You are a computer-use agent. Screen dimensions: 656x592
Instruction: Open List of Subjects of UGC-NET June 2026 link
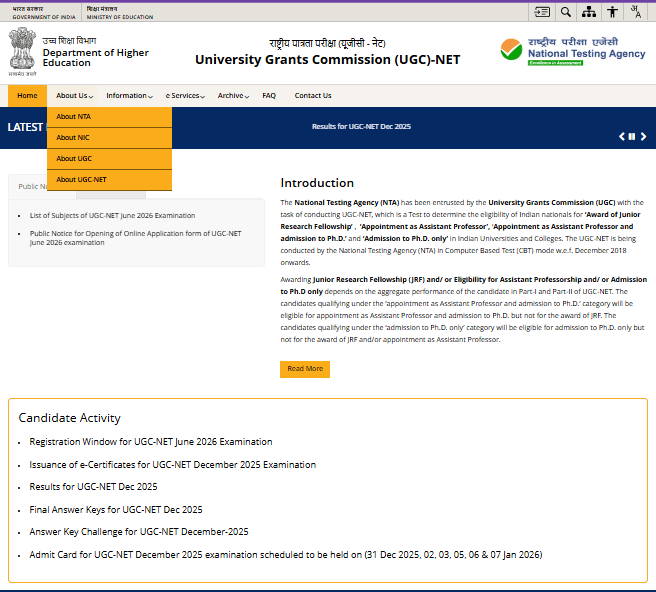click(112, 215)
